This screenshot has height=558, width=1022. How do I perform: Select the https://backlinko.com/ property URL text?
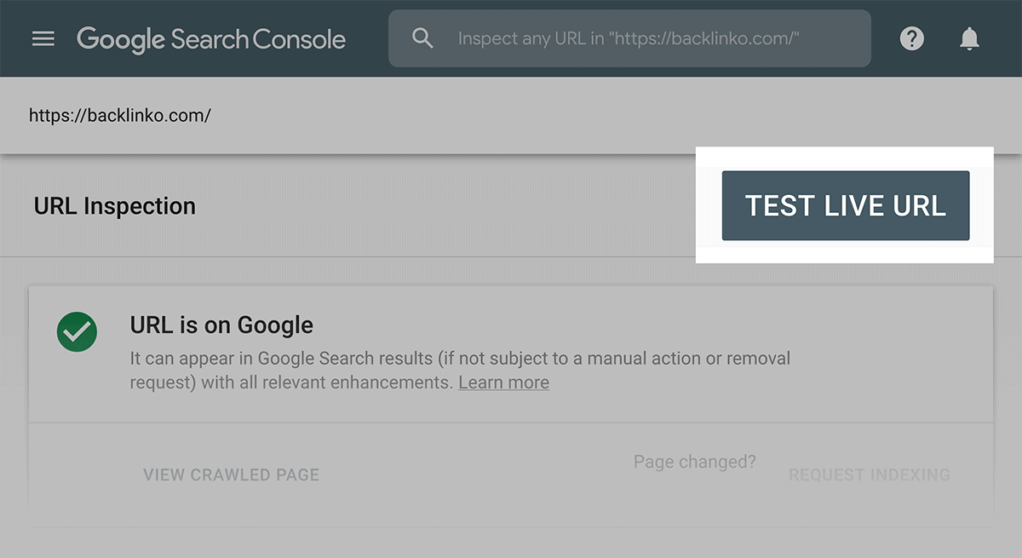119,115
